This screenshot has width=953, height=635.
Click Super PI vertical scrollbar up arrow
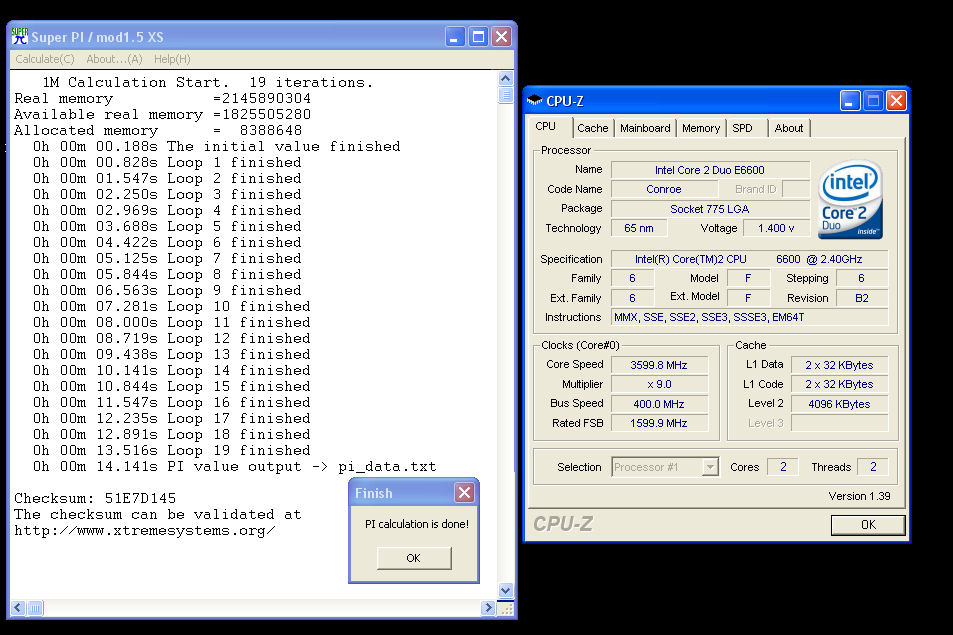coord(506,78)
